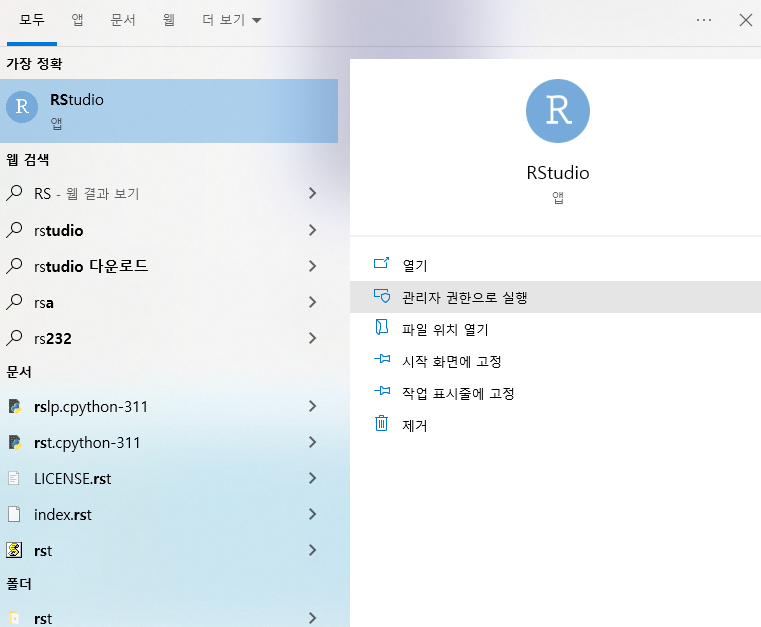Click the 파일 위치 열기 folder icon
The image size is (761, 627).
(381, 327)
